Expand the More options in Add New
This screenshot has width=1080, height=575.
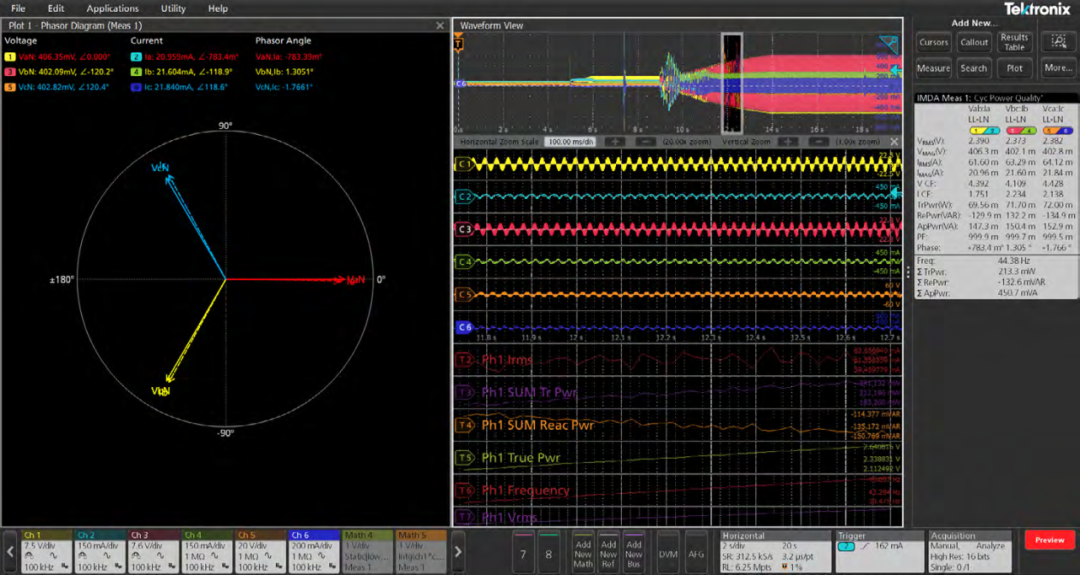click(x=1058, y=68)
